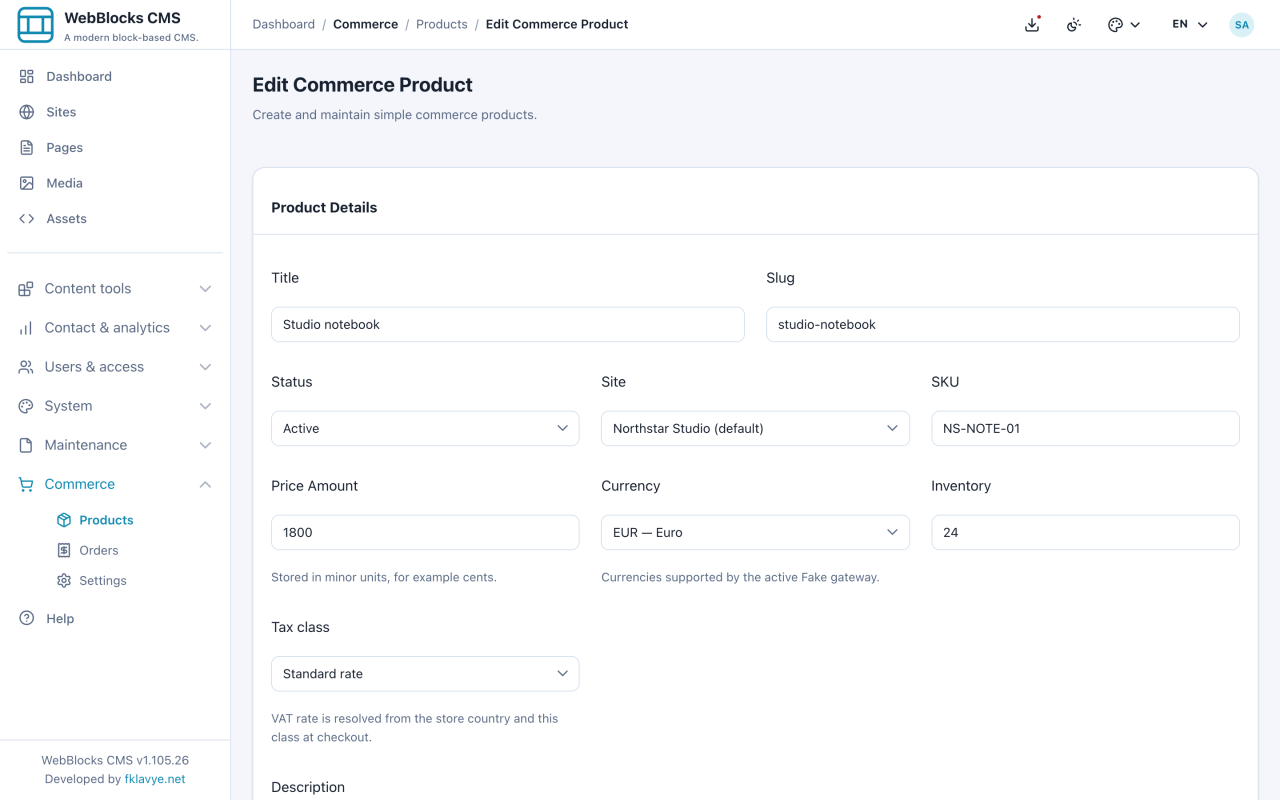The image size is (1280, 800).
Task: Click the 'Stored in minor units' hint
Action: (x=384, y=577)
